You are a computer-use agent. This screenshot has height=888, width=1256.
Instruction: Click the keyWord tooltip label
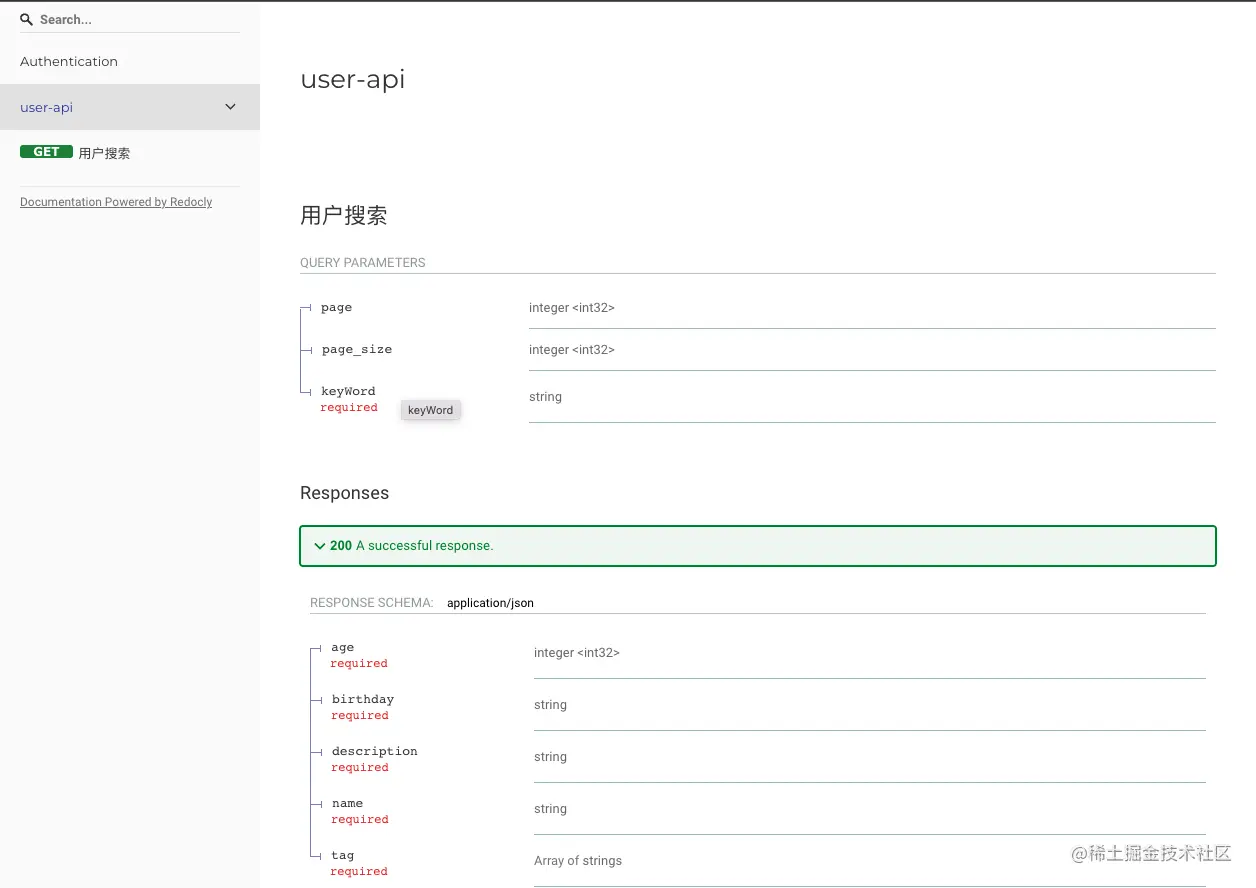pyautogui.click(x=430, y=410)
